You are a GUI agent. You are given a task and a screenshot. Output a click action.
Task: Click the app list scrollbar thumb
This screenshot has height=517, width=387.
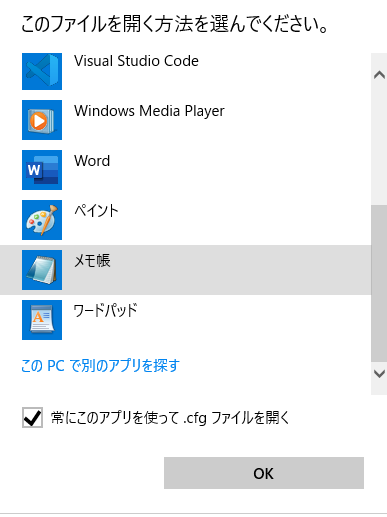coord(379,283)
